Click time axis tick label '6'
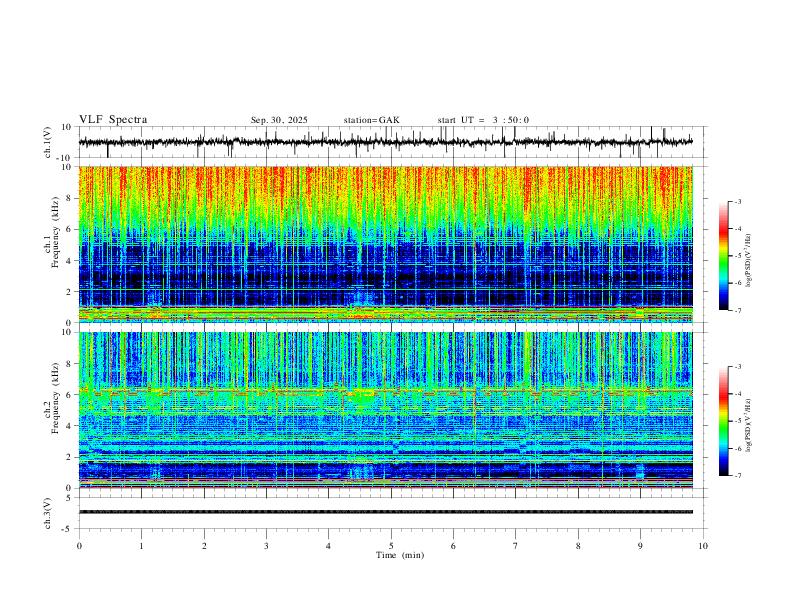This screenshot has height=612, width=792. (453, 546)
